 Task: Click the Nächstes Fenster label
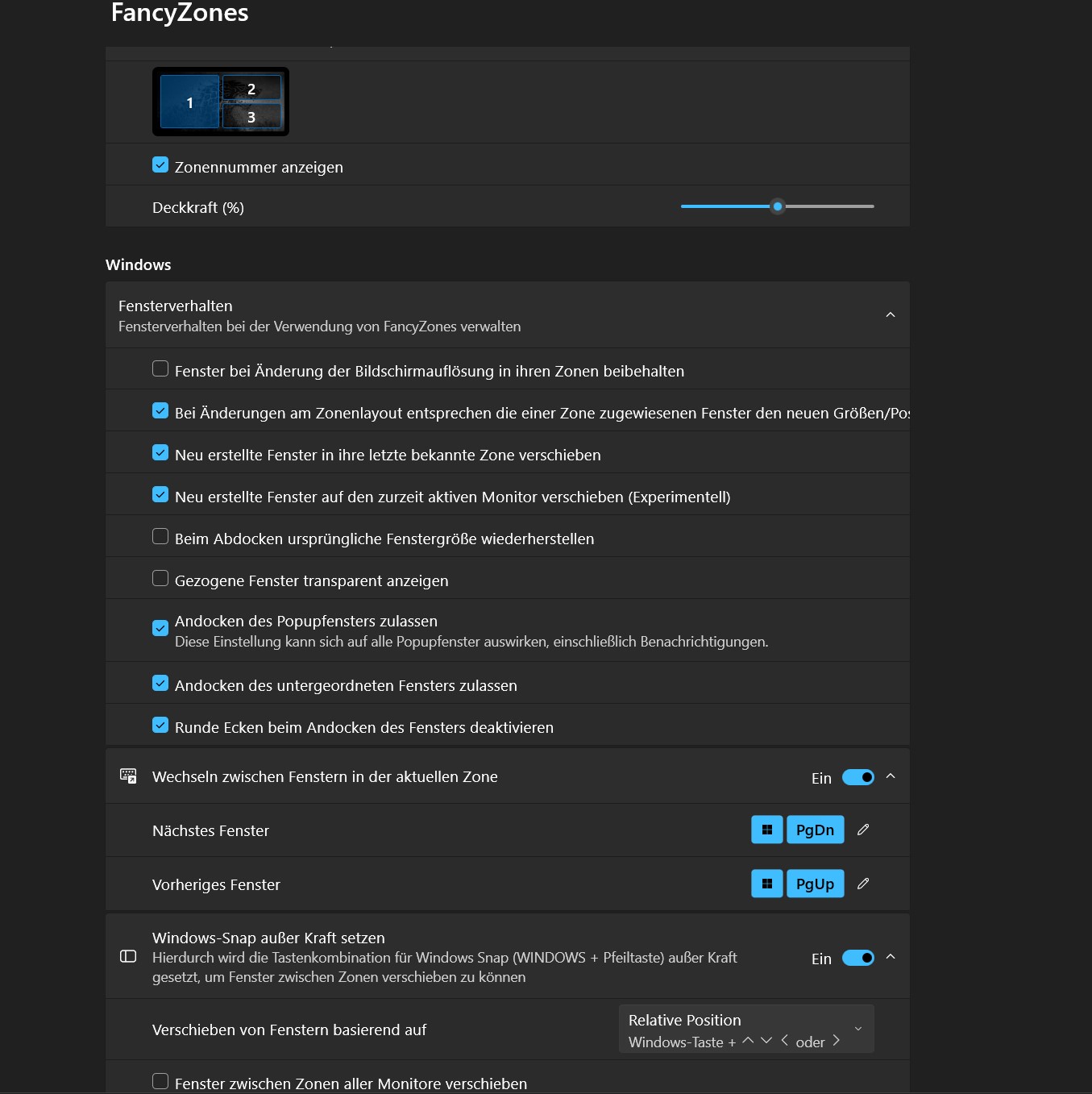tap(211, 830)
